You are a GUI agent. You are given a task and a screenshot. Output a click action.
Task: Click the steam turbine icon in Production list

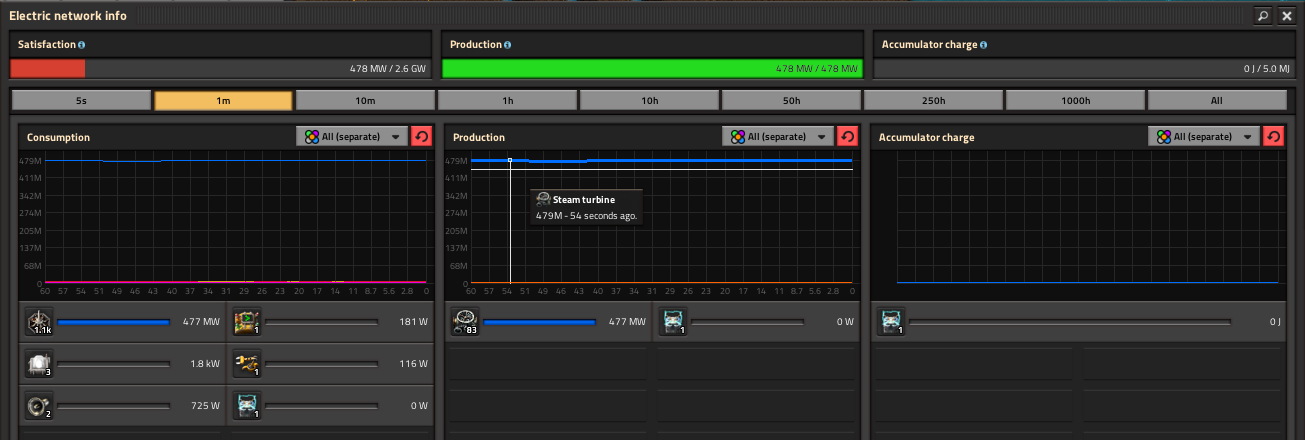pos(465,322)
